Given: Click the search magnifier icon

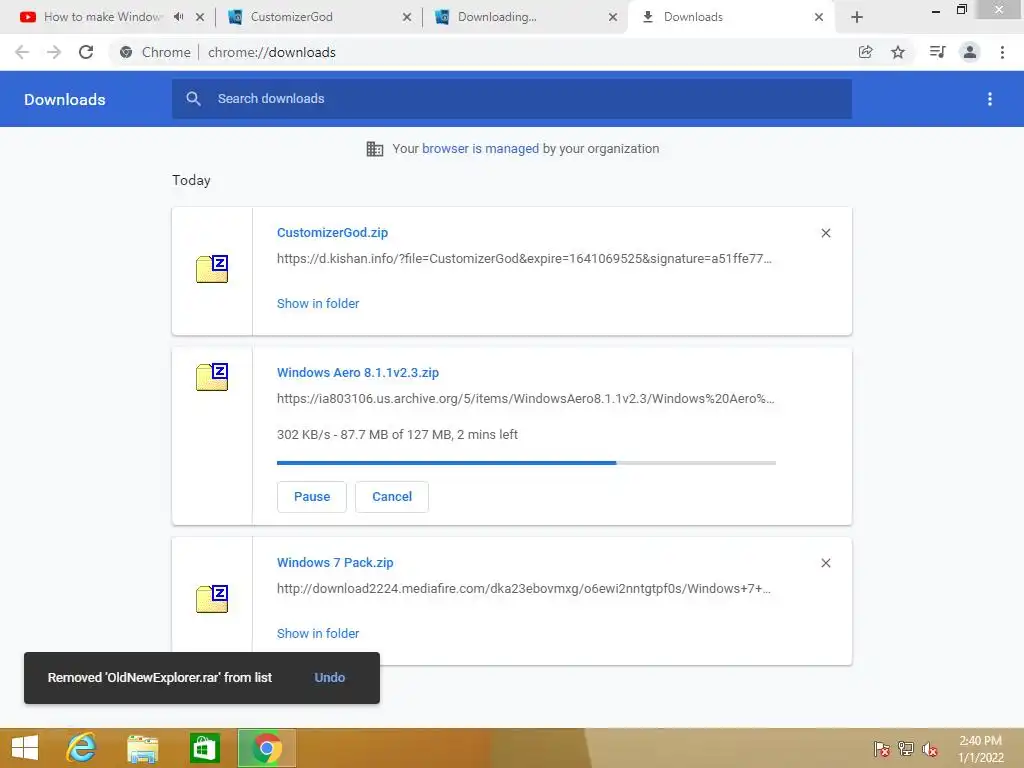Looking at the screenshot, I should pyautogui.click(x=193, y=99).
